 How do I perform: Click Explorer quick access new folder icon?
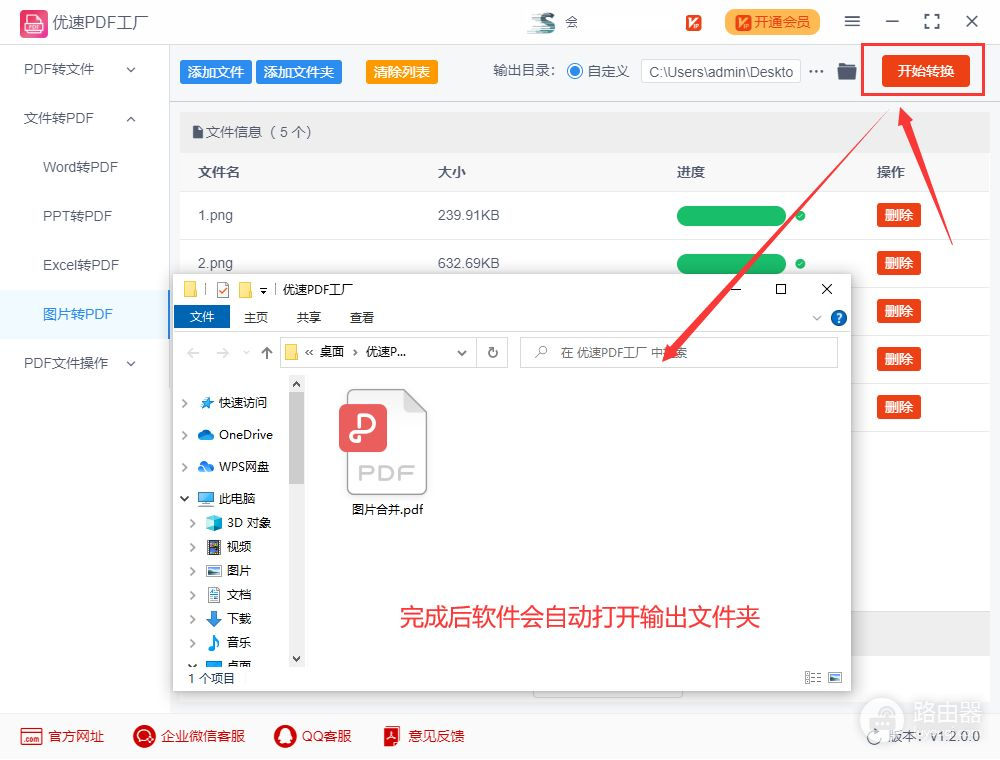click(245, 290)
